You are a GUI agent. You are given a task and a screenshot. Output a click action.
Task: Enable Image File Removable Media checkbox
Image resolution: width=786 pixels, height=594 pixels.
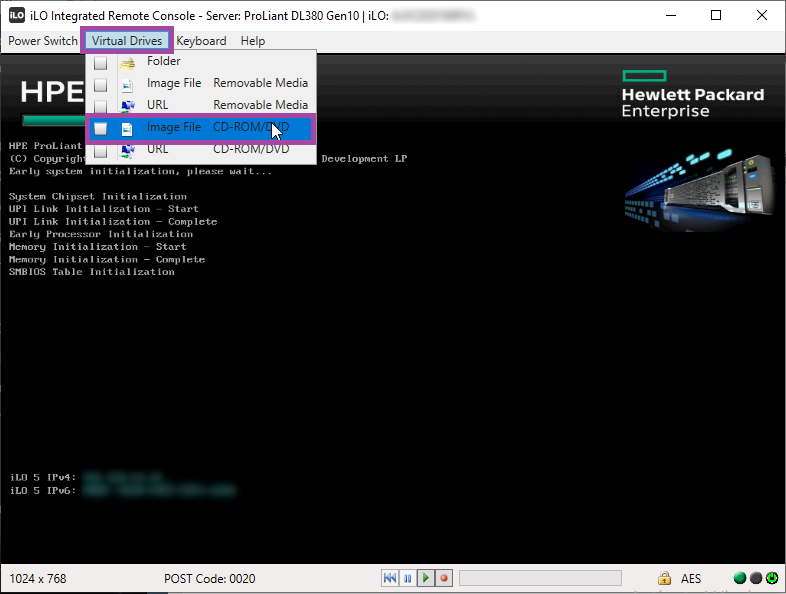(x=101, y=84)
